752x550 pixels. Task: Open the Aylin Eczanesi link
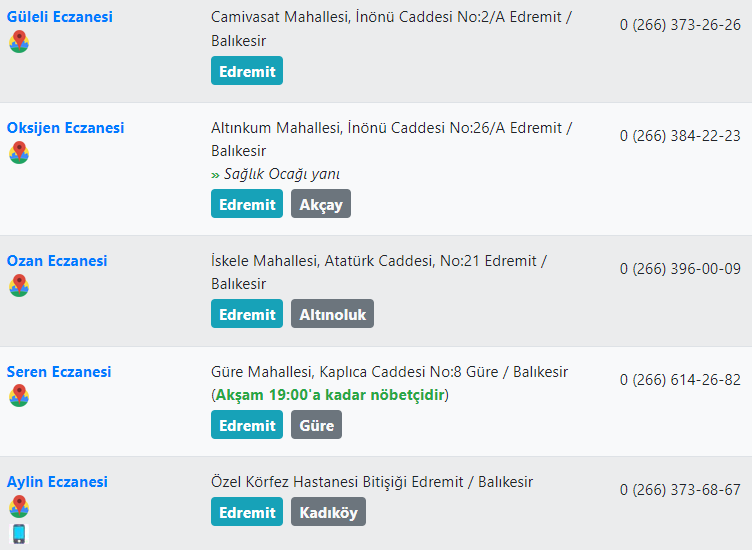[x=57, y=481]
